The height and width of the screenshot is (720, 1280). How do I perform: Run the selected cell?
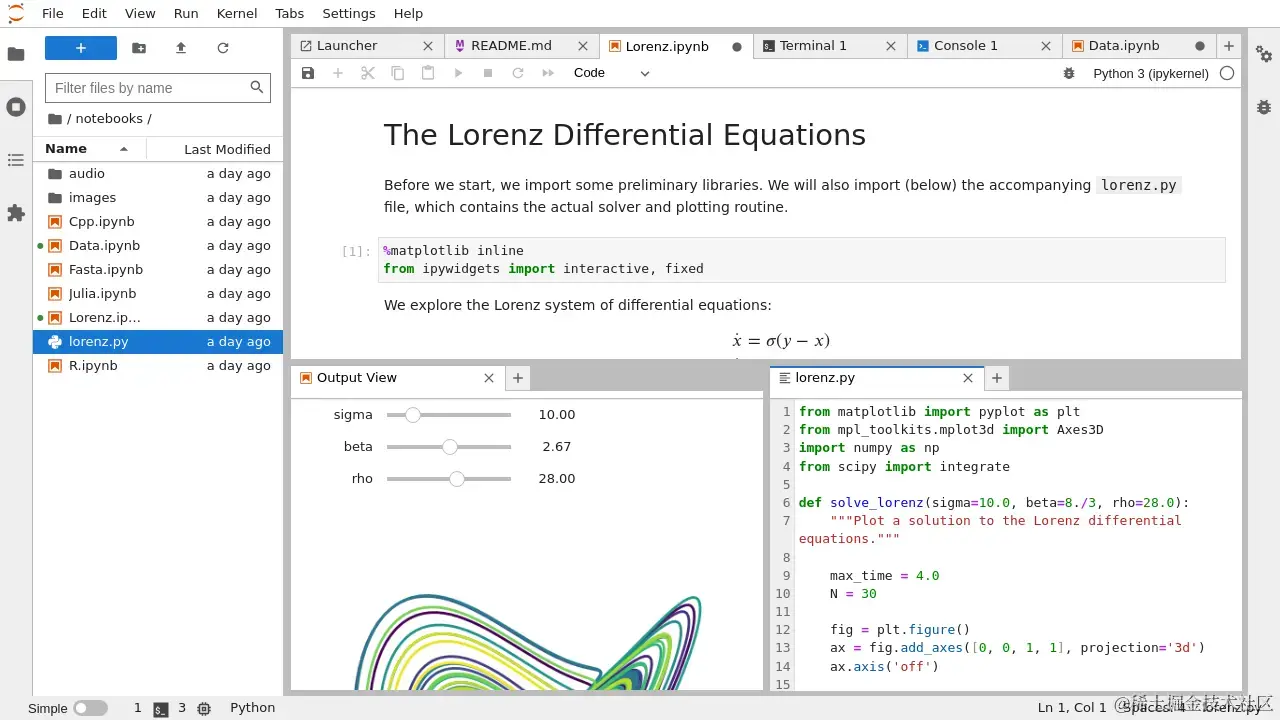tap(458, 73)
